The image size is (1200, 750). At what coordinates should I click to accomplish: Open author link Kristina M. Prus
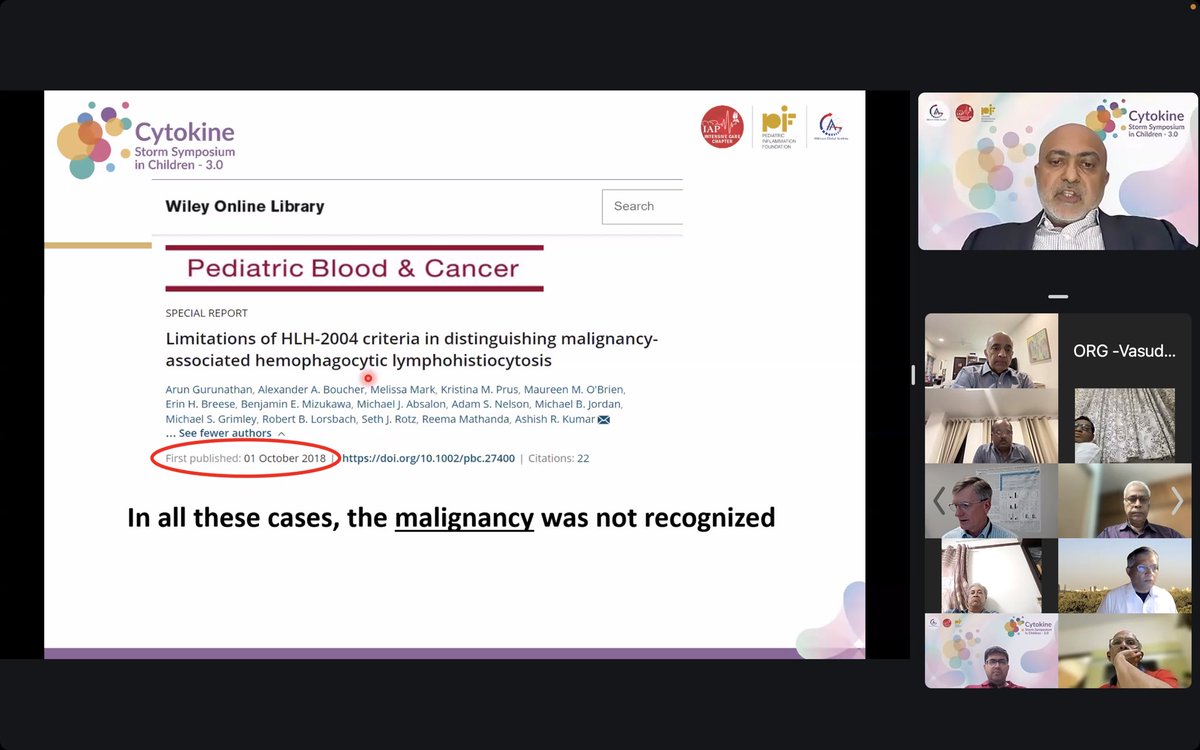pos(480,389)
